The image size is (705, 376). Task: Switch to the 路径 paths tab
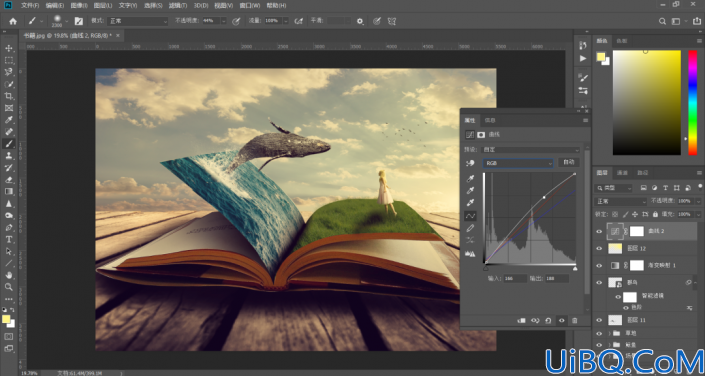pyautogui.click(x=642, y=173)
